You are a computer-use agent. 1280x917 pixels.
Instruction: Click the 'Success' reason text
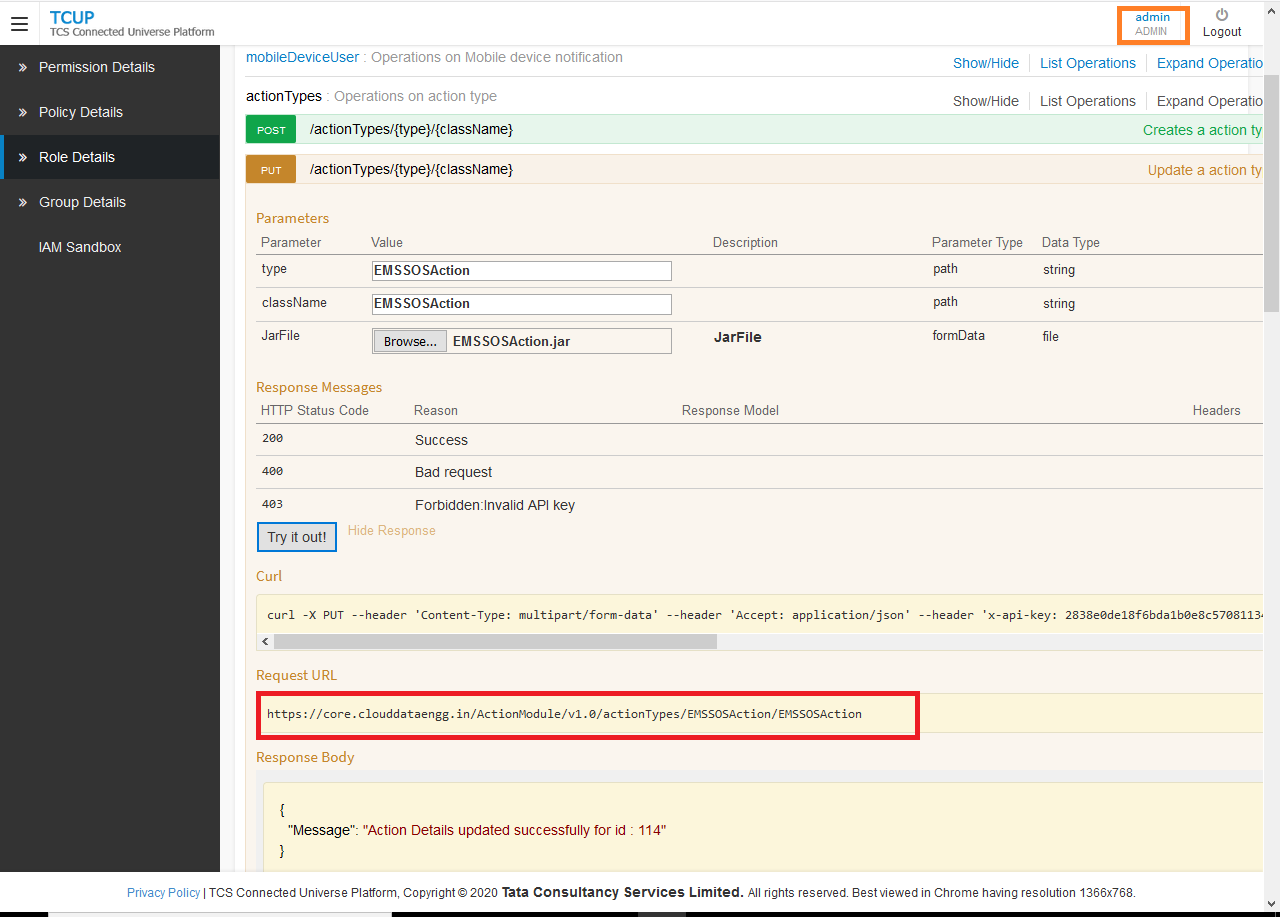tap(441, 440)
